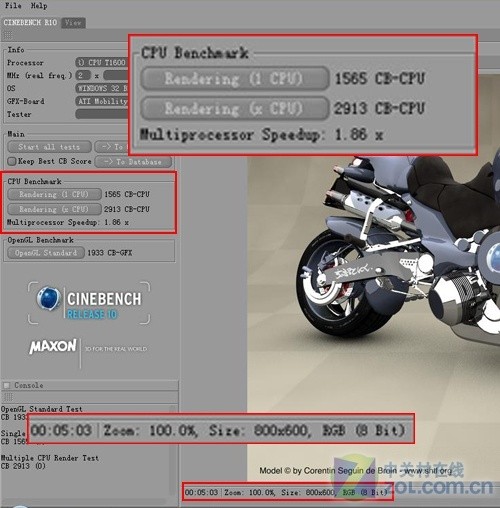Run the OpenGL Standard benchmark
This screenshot has width=500, height=508.
click(46, 253)
